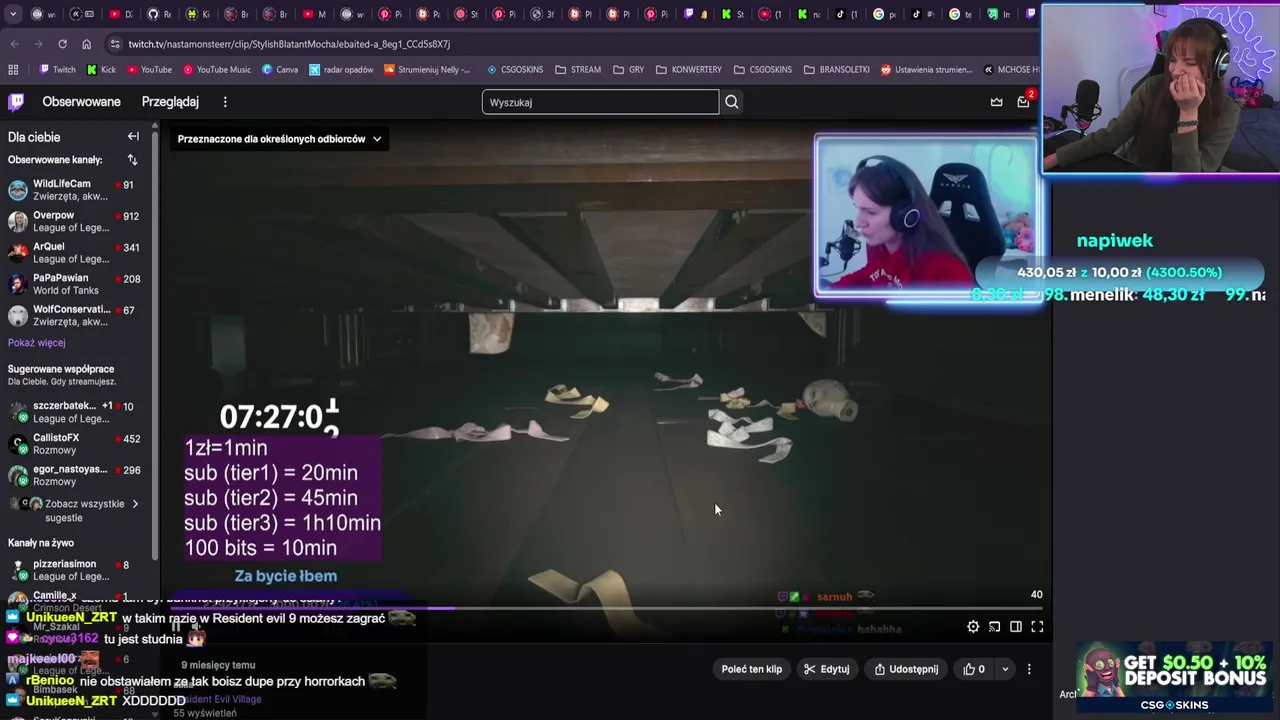The width and height of the screenshot is (1280, 720).
Task: Open szczerbatek... suggested channel
Action: pos(75,412)
